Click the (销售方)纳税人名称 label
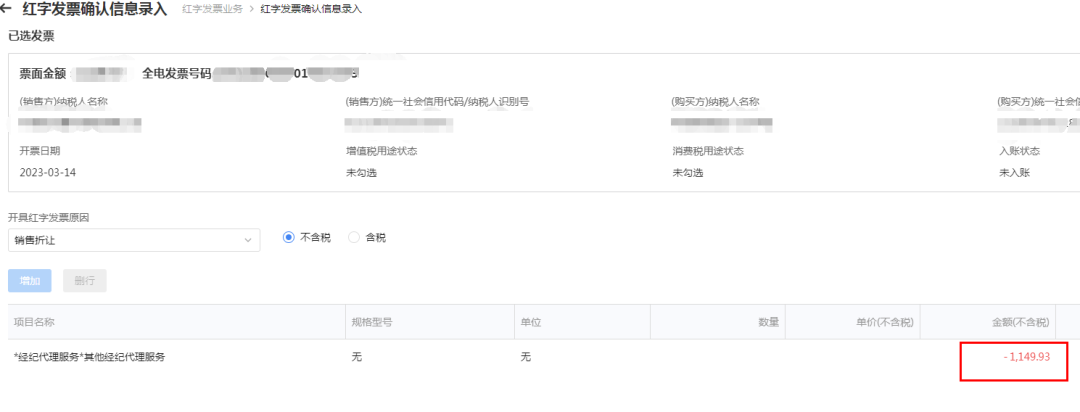 [x=63, y=101]
